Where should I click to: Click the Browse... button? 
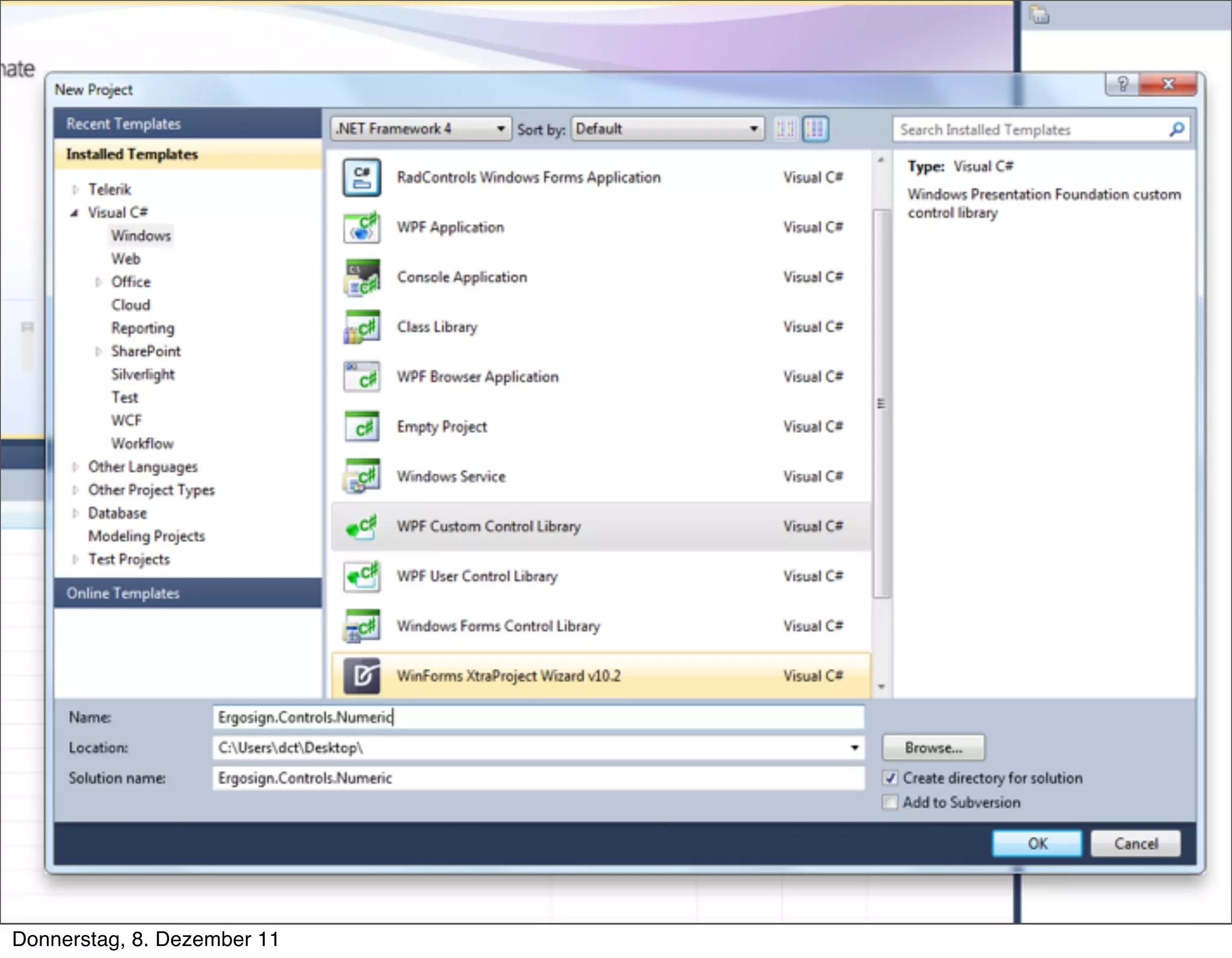[x=933, y=748]
